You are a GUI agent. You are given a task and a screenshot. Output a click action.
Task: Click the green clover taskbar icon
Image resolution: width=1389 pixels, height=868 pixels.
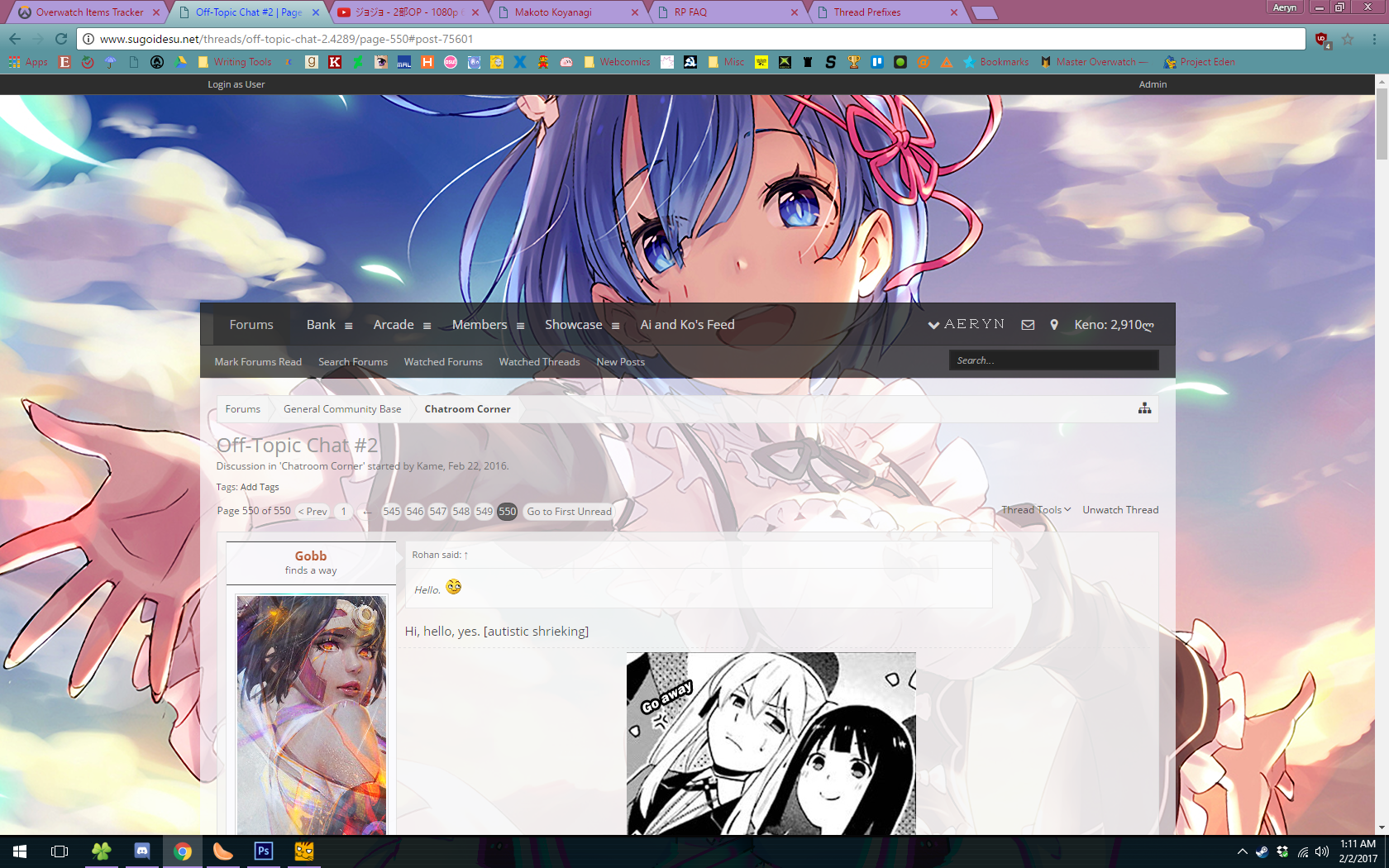coord(102,851)
